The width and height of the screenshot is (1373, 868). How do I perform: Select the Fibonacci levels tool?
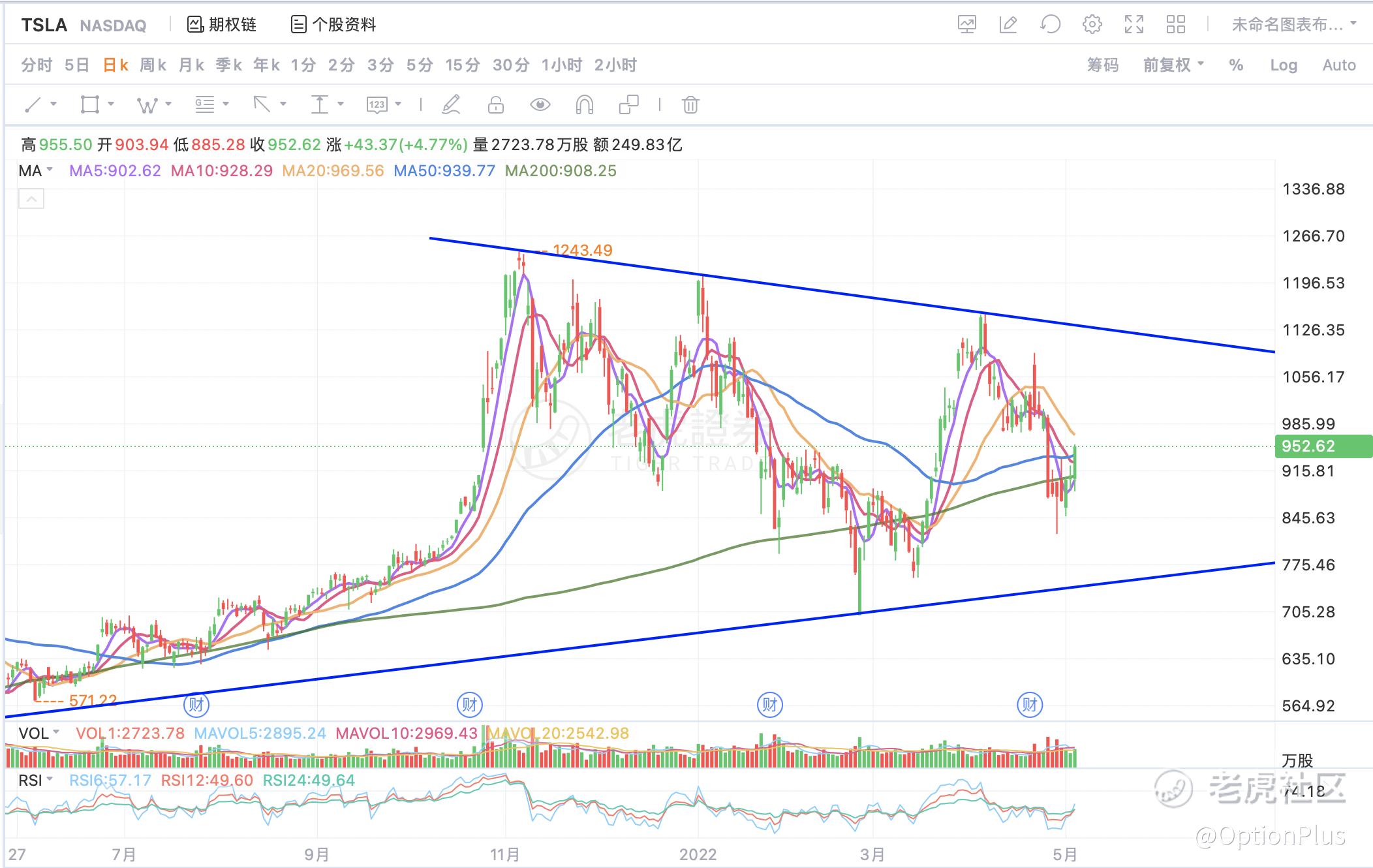[205, 104]
